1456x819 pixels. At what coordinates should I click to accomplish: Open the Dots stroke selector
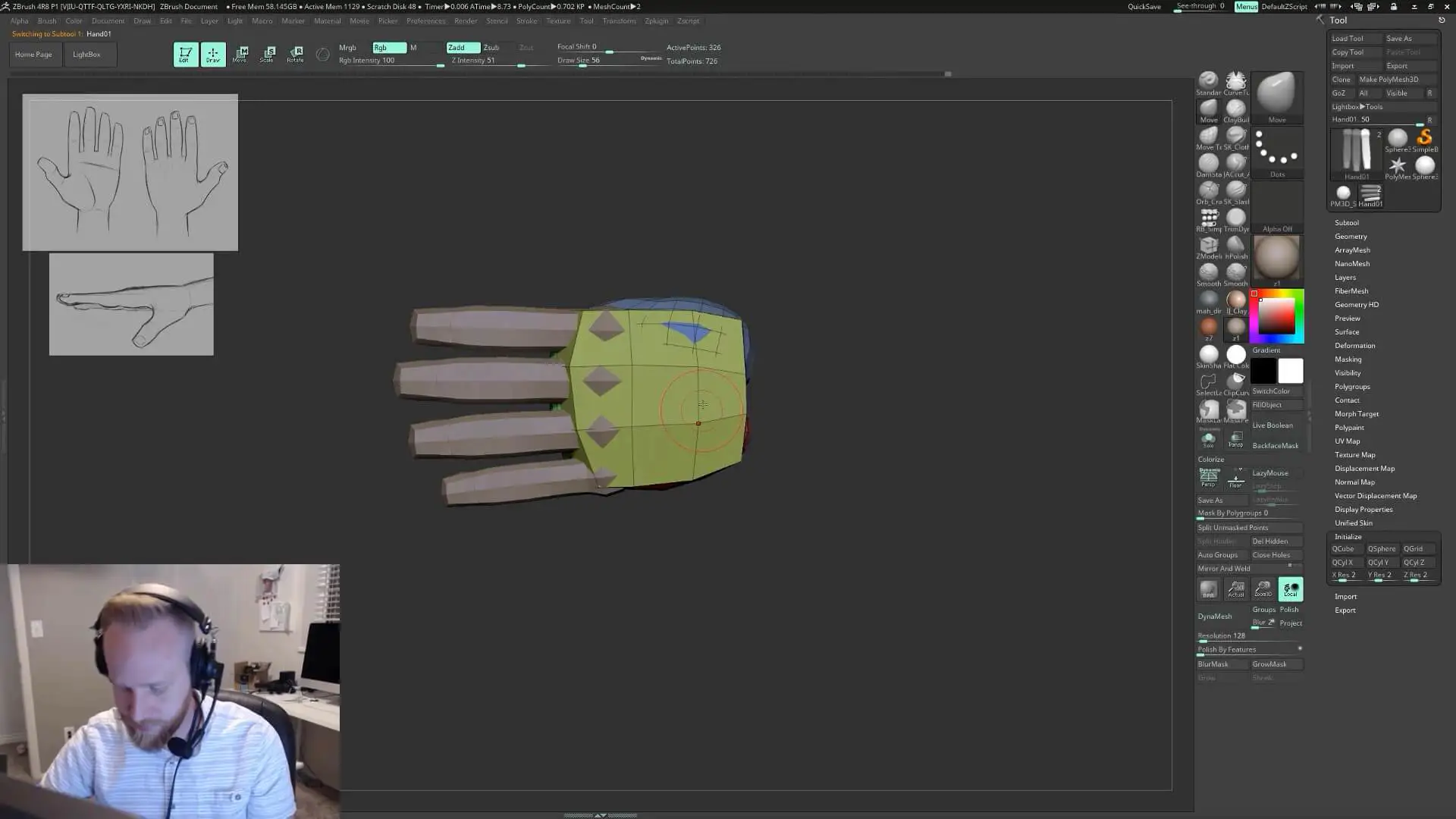coord(1277,152)
